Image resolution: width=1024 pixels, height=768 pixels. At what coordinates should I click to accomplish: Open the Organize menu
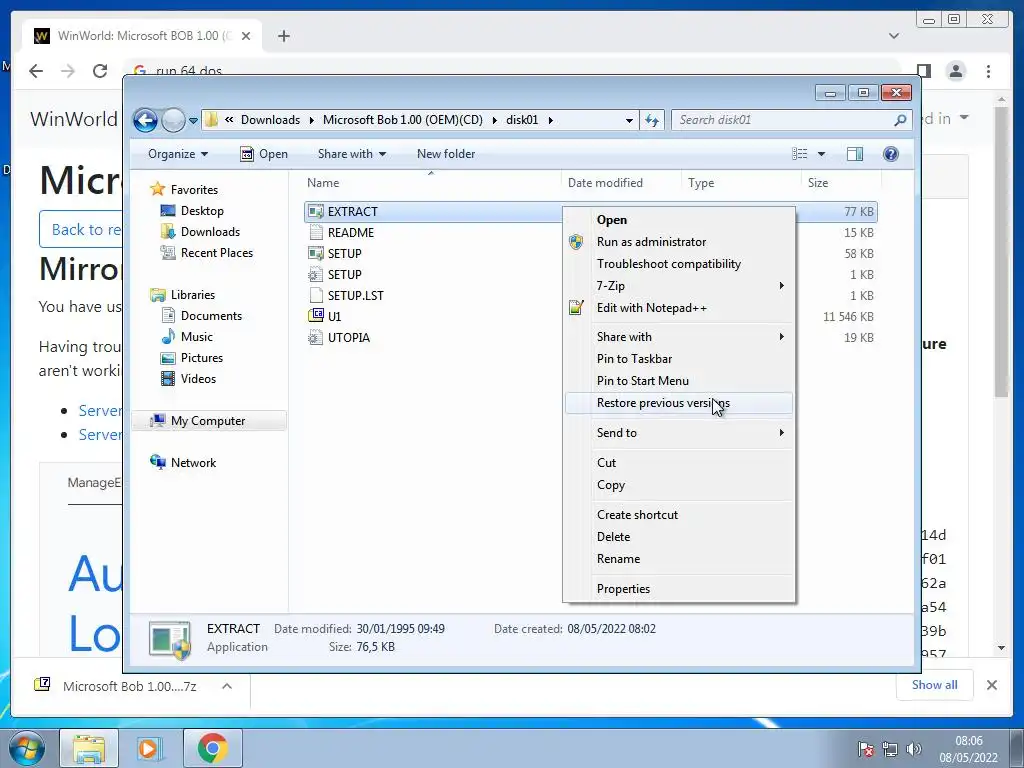pos(178,154)
